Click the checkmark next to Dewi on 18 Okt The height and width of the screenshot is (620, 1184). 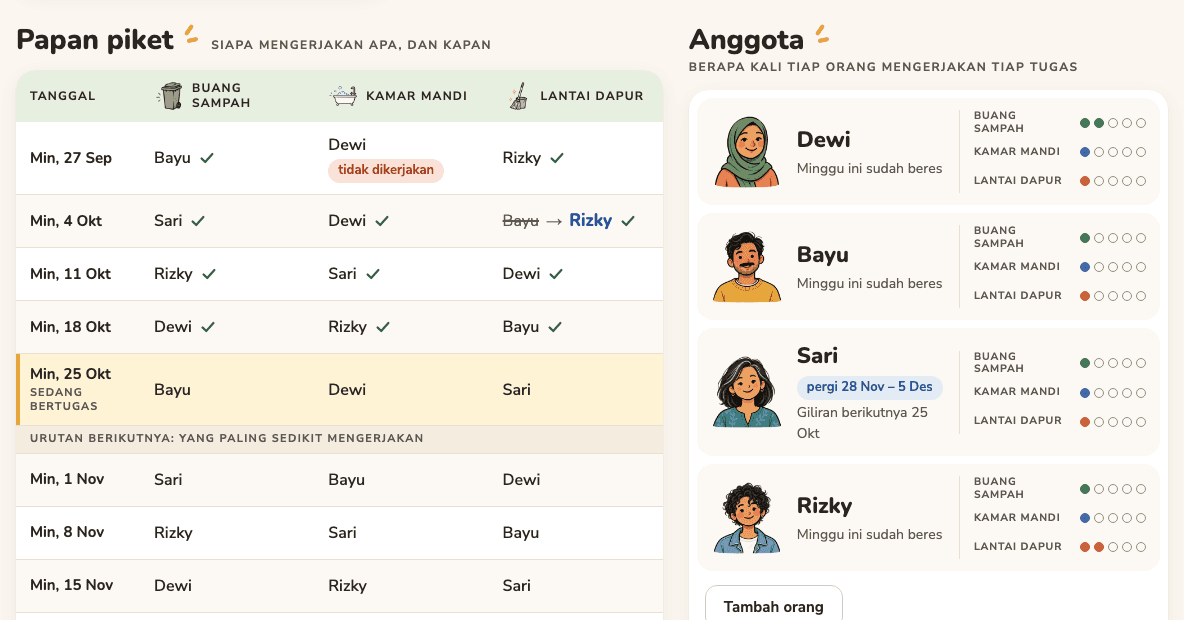(x=208, y=327)
